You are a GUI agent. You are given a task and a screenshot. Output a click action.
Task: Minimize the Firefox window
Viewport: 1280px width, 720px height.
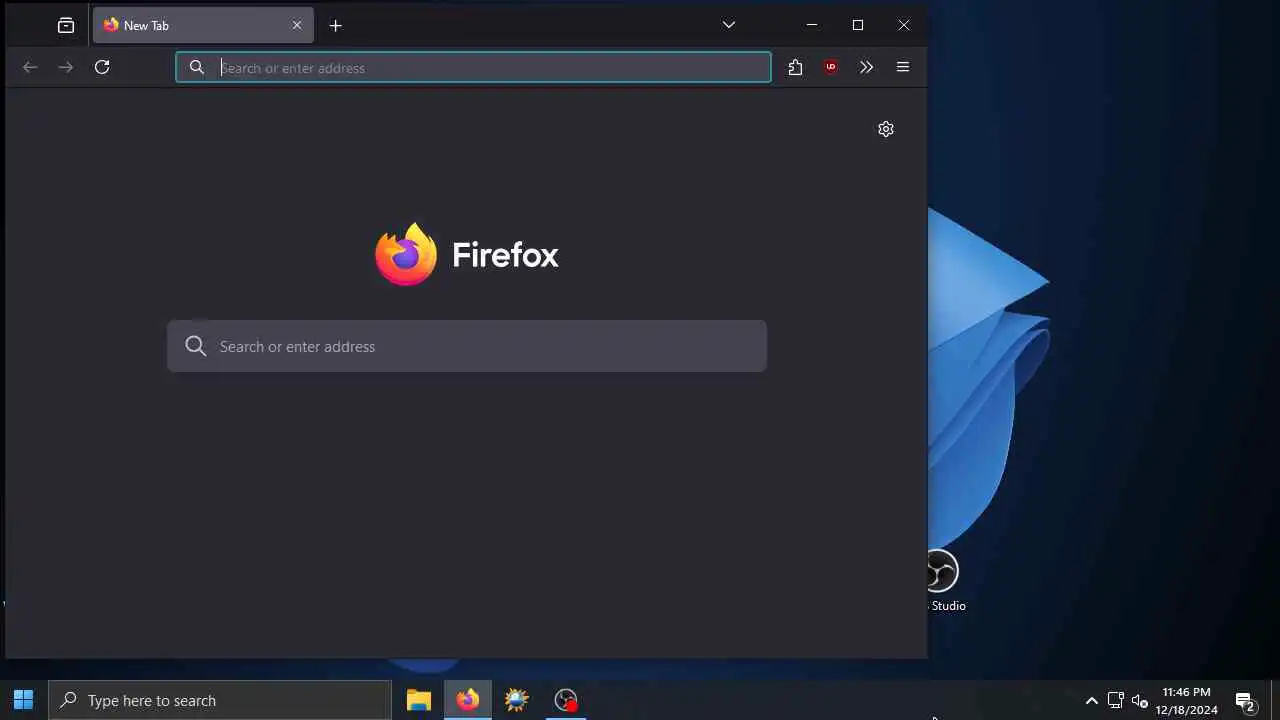(812, 25)
